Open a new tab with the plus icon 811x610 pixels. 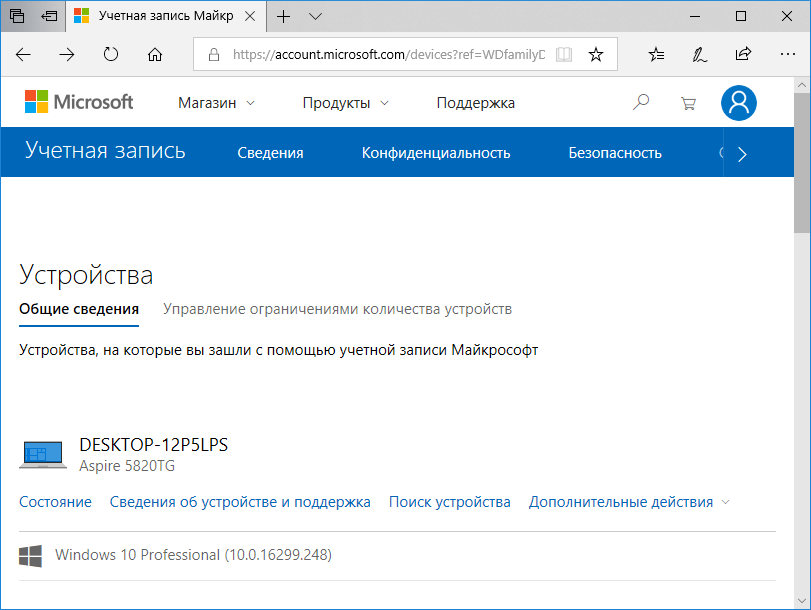(x=283, y=17)
